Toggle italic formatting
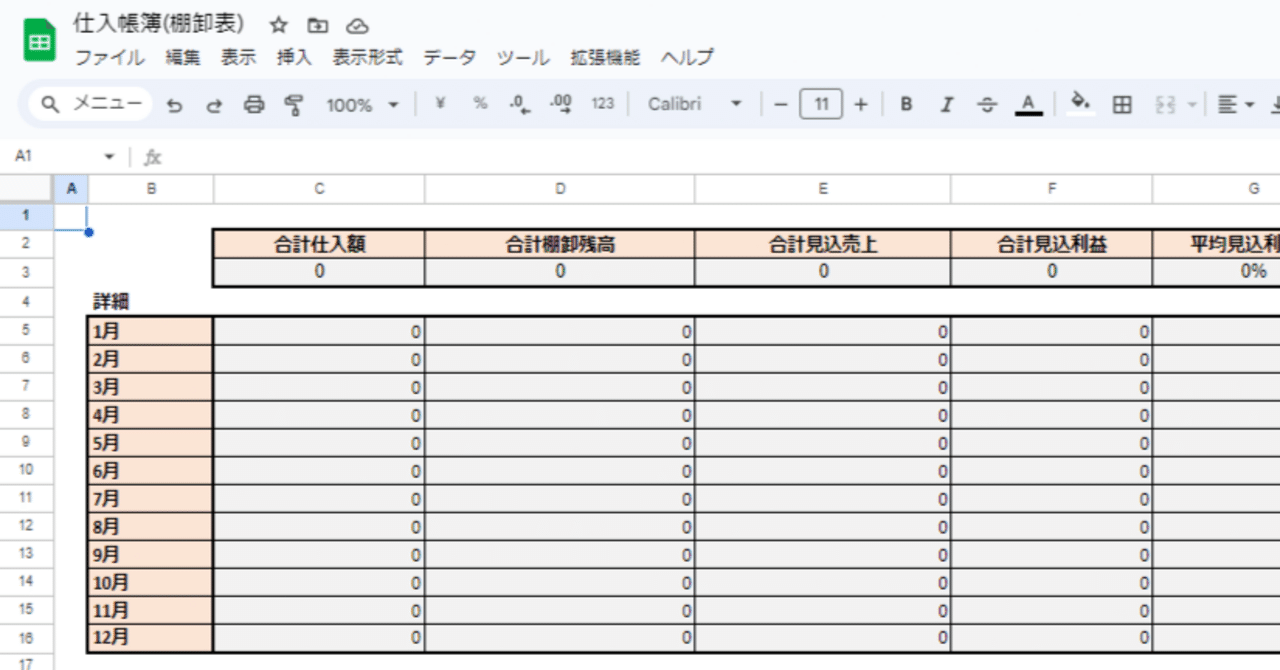The height and width of the screenshot is (670, 1280). coord(946,103)
